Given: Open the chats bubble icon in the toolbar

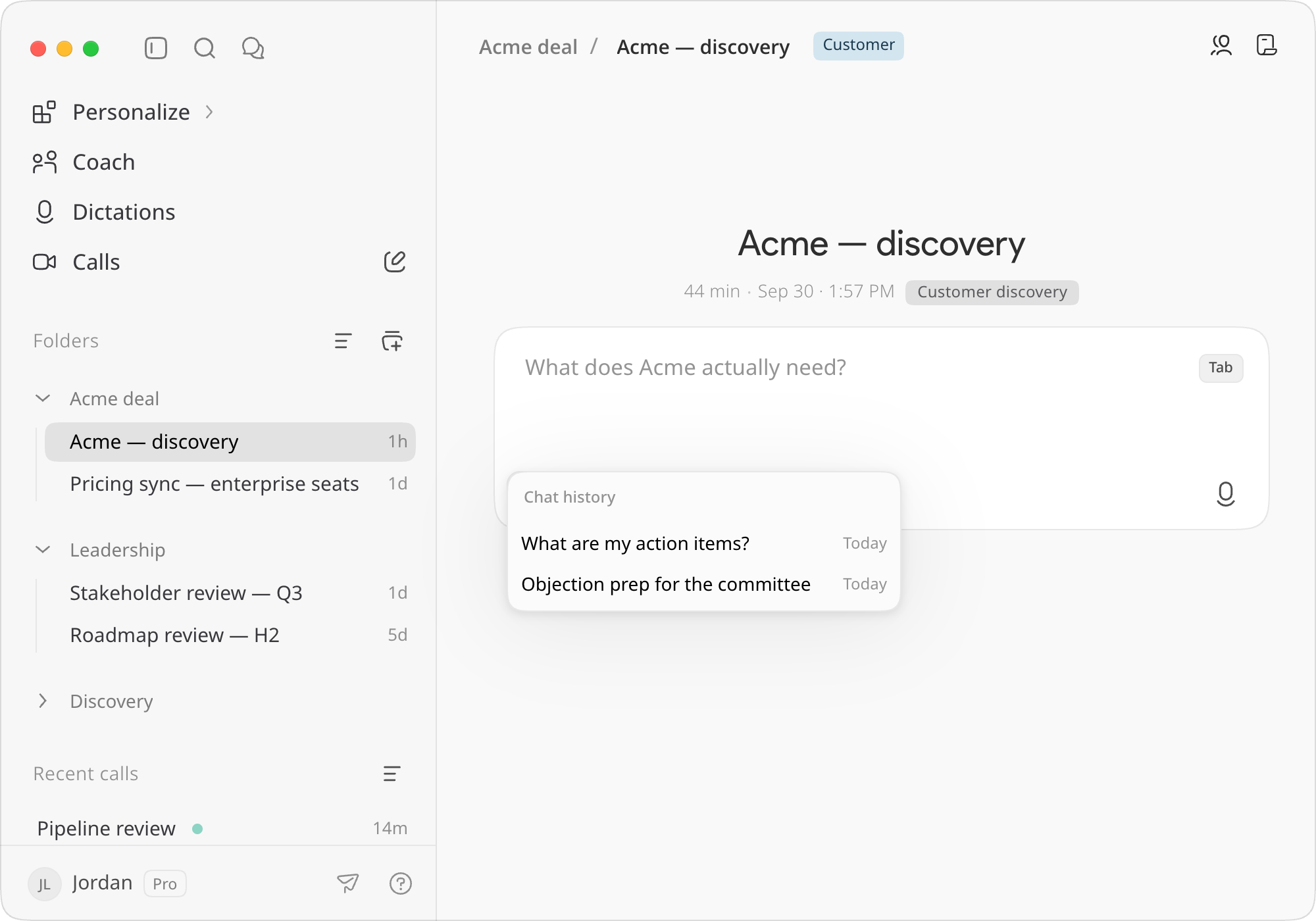Looking at the screenshot, I should click(253, 48).
